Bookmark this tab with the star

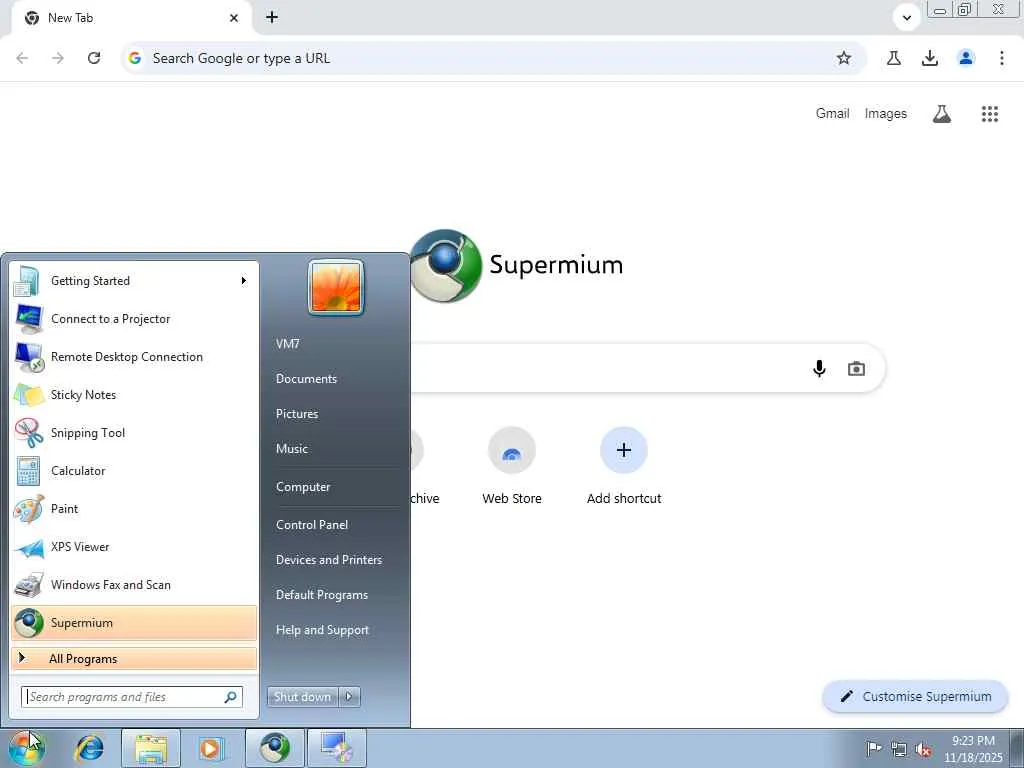(844, 58)
